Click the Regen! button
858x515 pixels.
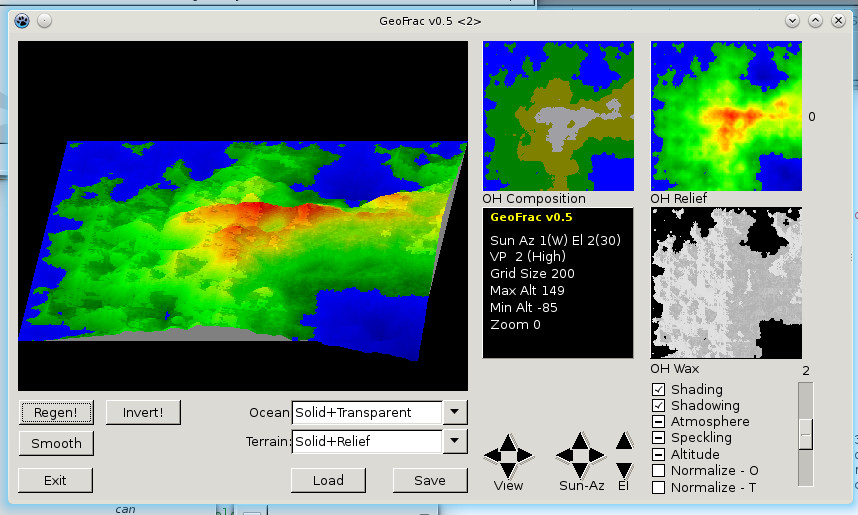click(x=55, y=412)
